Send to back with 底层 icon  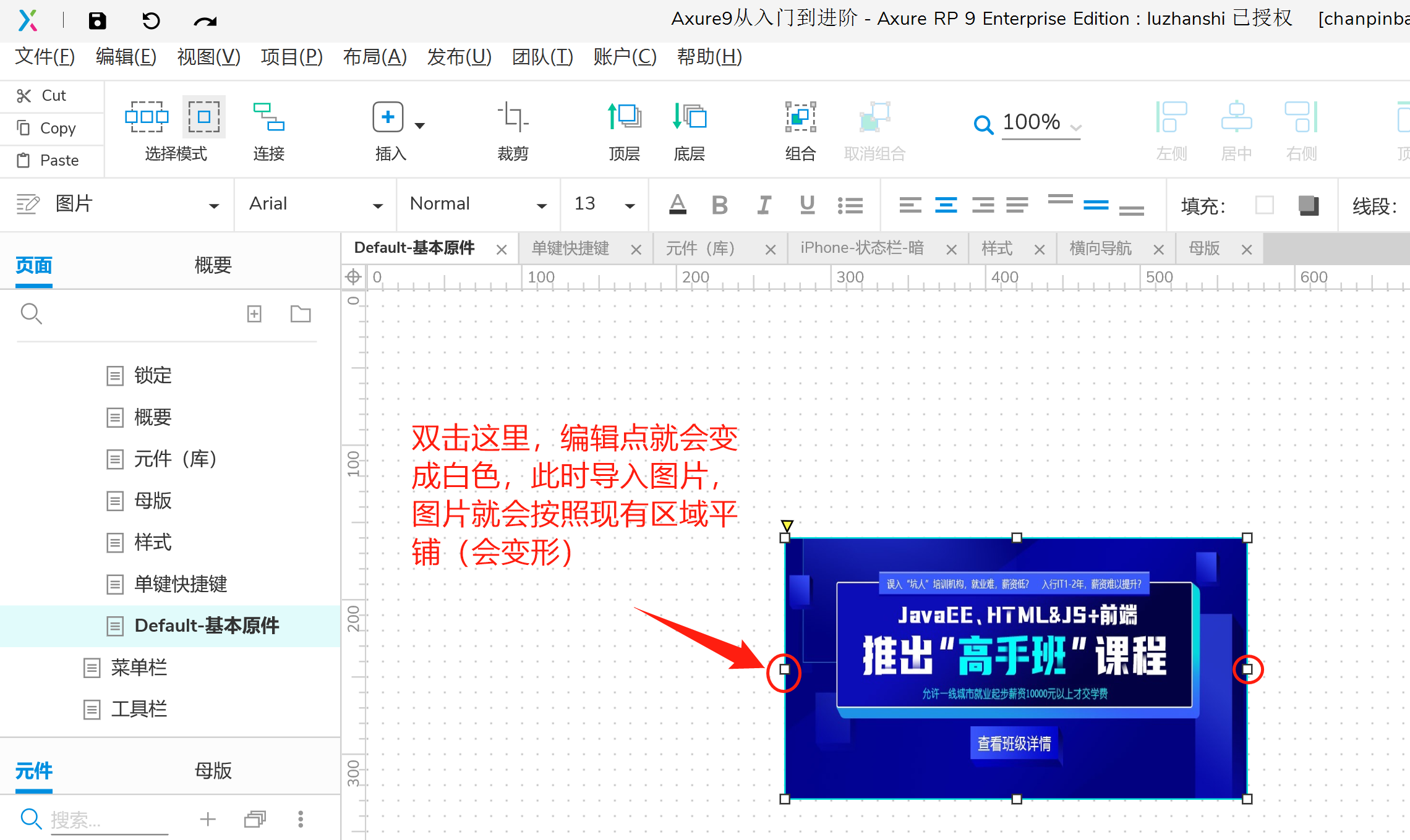click(x=689, y=117)
